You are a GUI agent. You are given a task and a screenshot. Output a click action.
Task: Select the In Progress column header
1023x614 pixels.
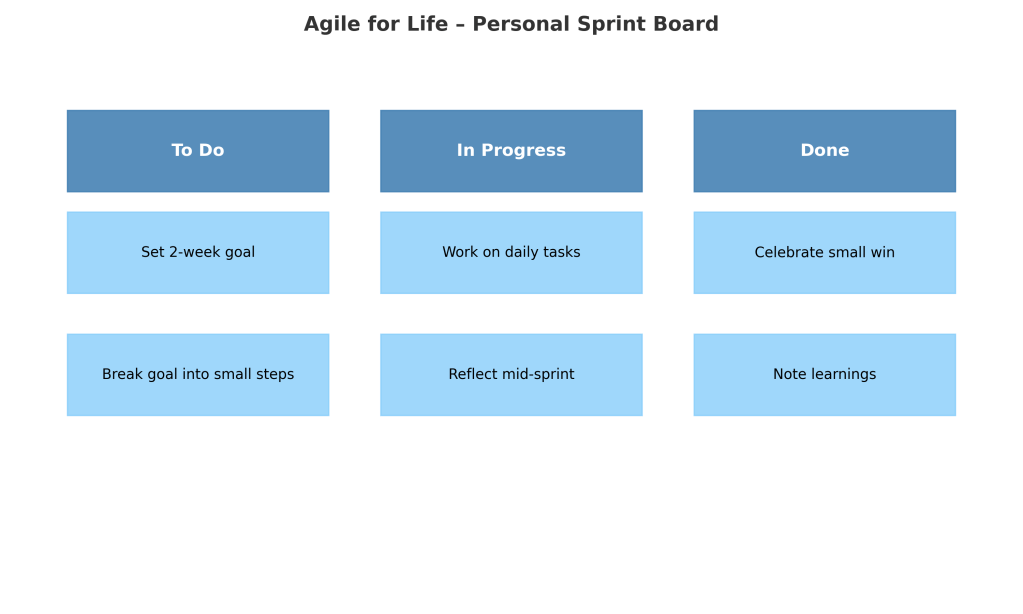pyautogui.click(x=511, y=151)
